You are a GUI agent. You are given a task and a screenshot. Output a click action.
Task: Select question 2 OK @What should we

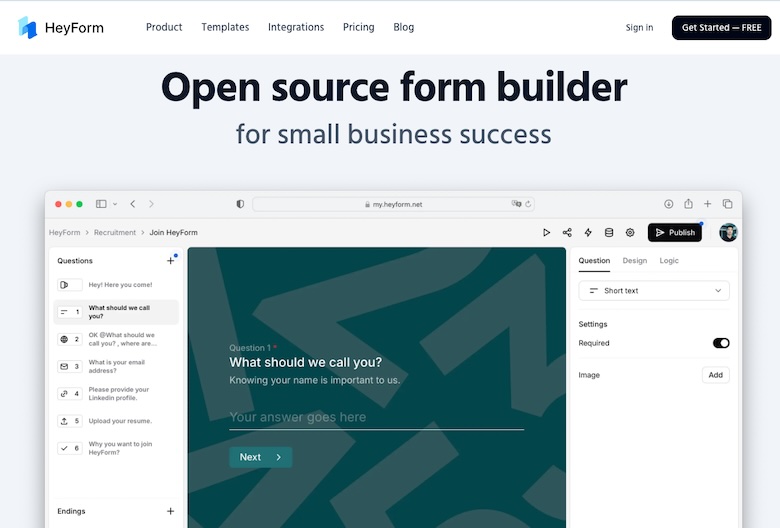(x=116, y=339)
